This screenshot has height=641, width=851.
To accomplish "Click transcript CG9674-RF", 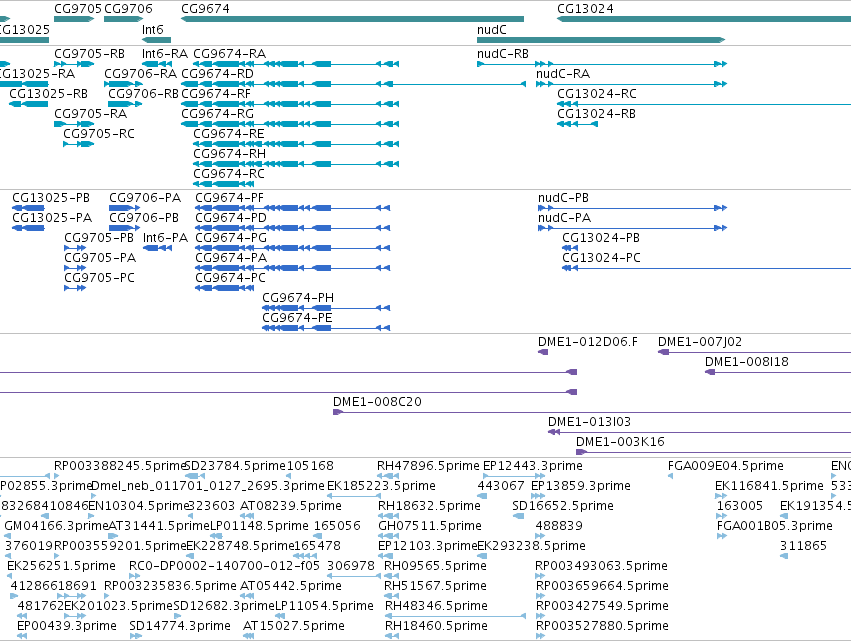I will [x=216, y=94].
